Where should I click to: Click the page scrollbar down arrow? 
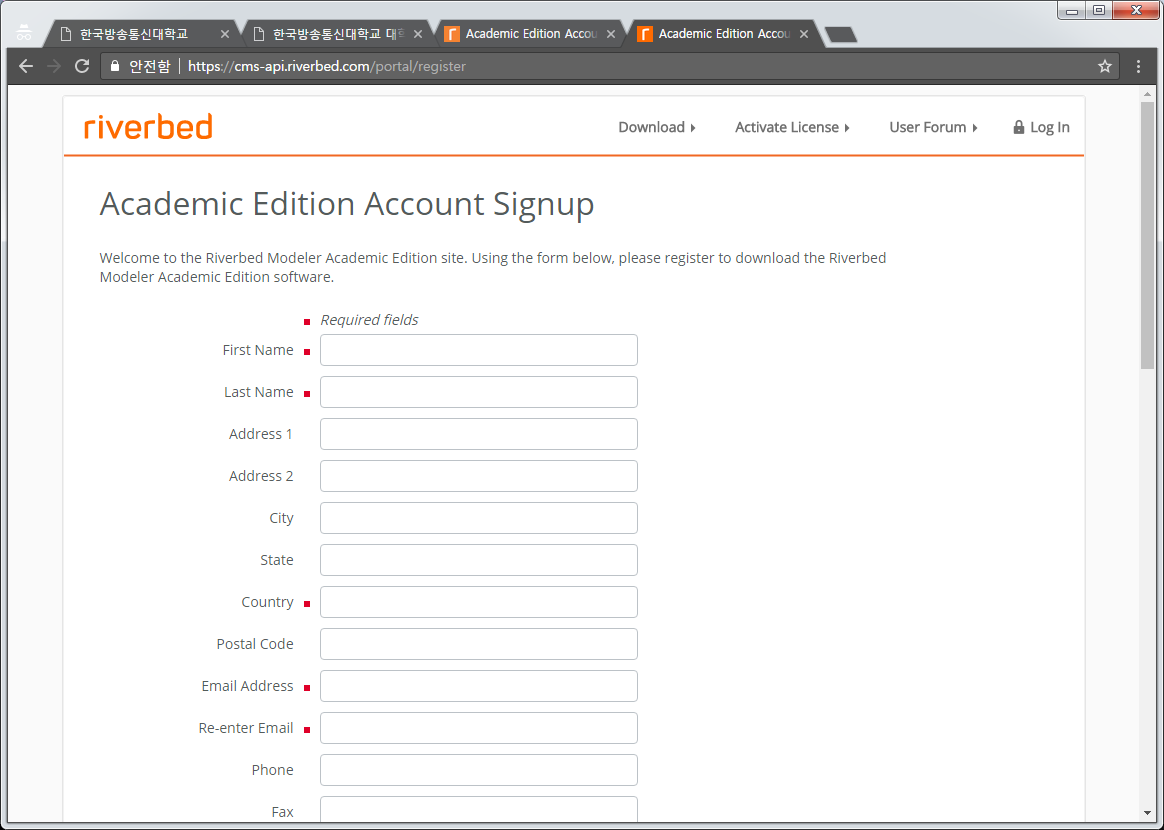[x=1148, y=814]
